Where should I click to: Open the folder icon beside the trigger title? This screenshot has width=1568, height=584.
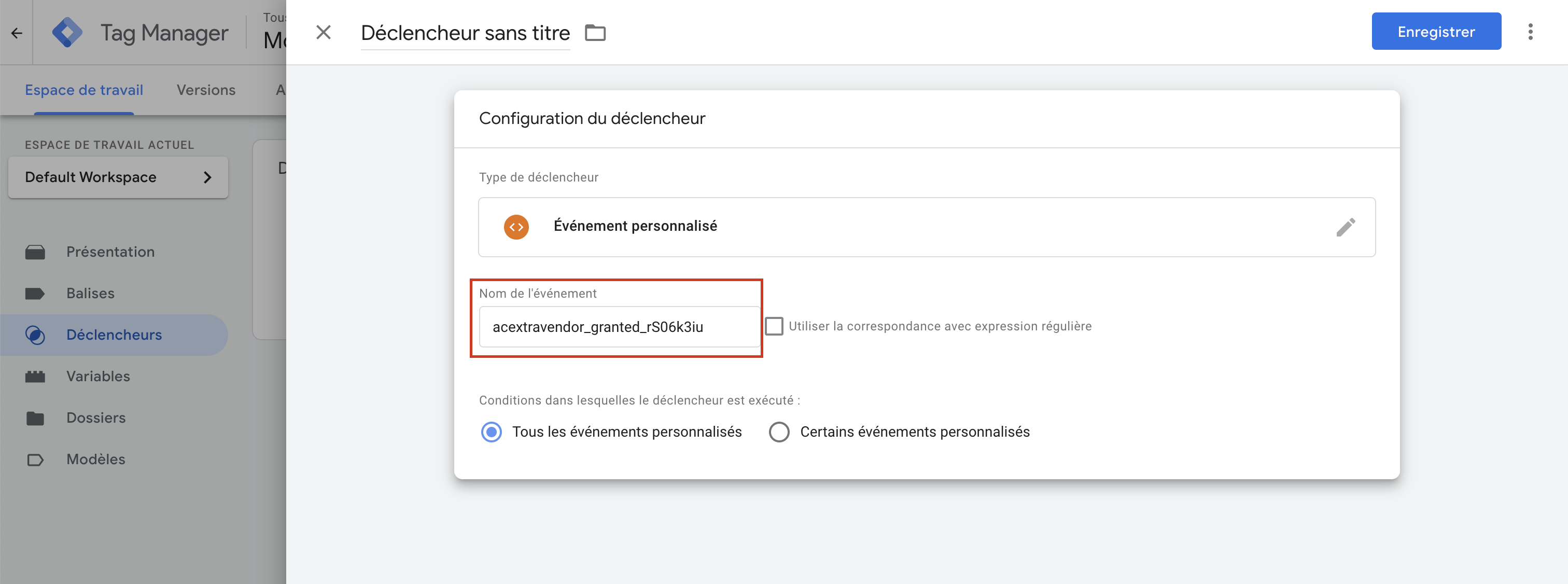tap(595, 33)
